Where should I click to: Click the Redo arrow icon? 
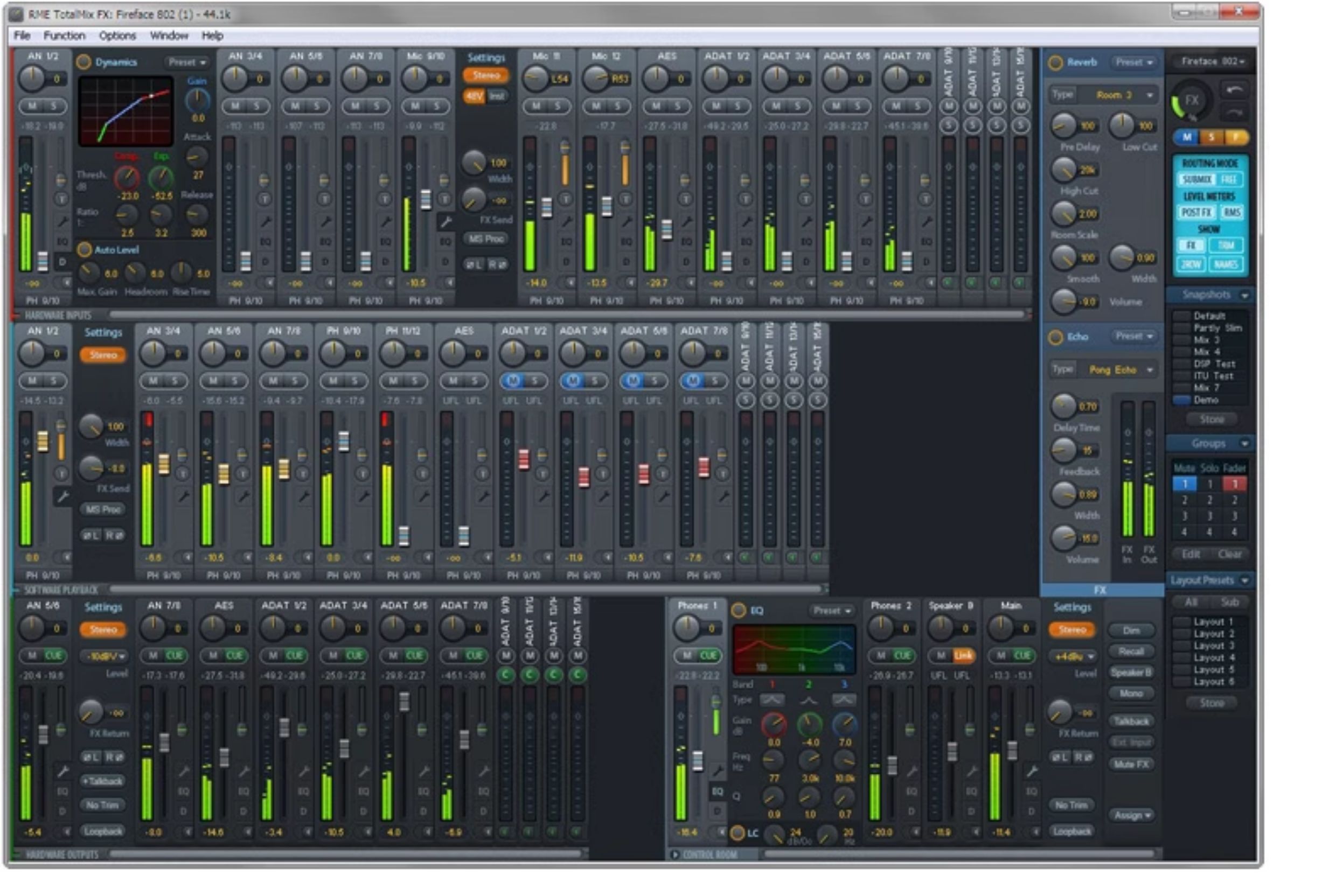[1234, 112]
